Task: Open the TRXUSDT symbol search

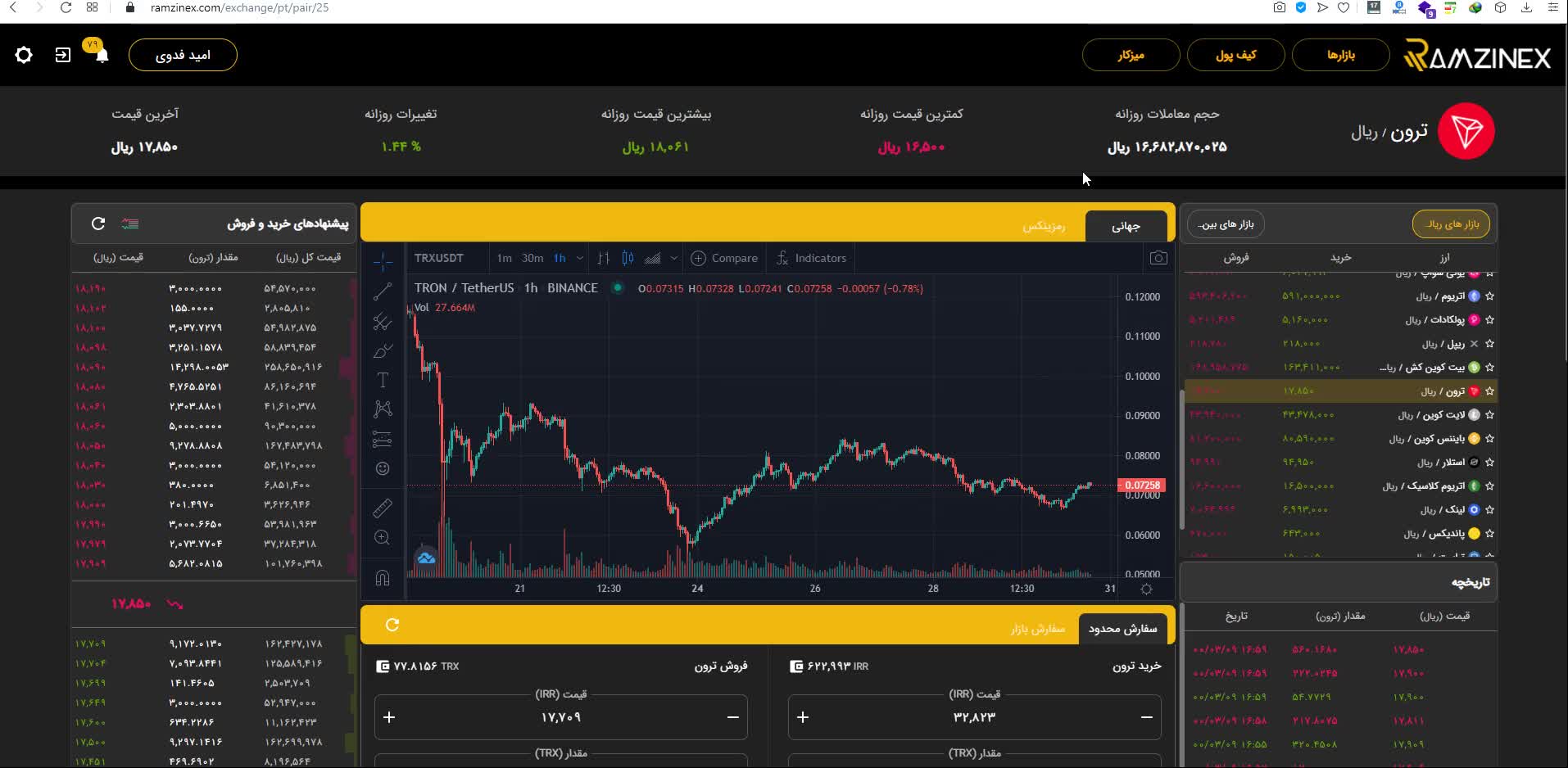Action: tap(439, 258)
